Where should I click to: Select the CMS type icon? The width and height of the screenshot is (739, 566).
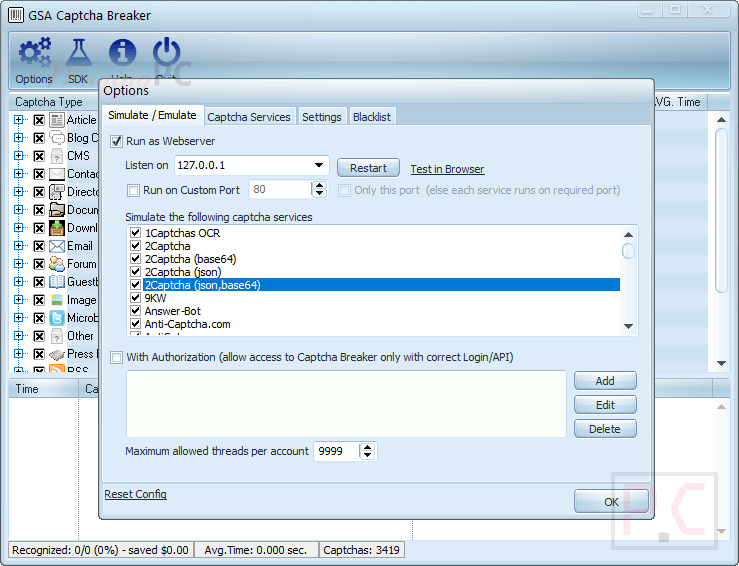click(x=57, y=156)
